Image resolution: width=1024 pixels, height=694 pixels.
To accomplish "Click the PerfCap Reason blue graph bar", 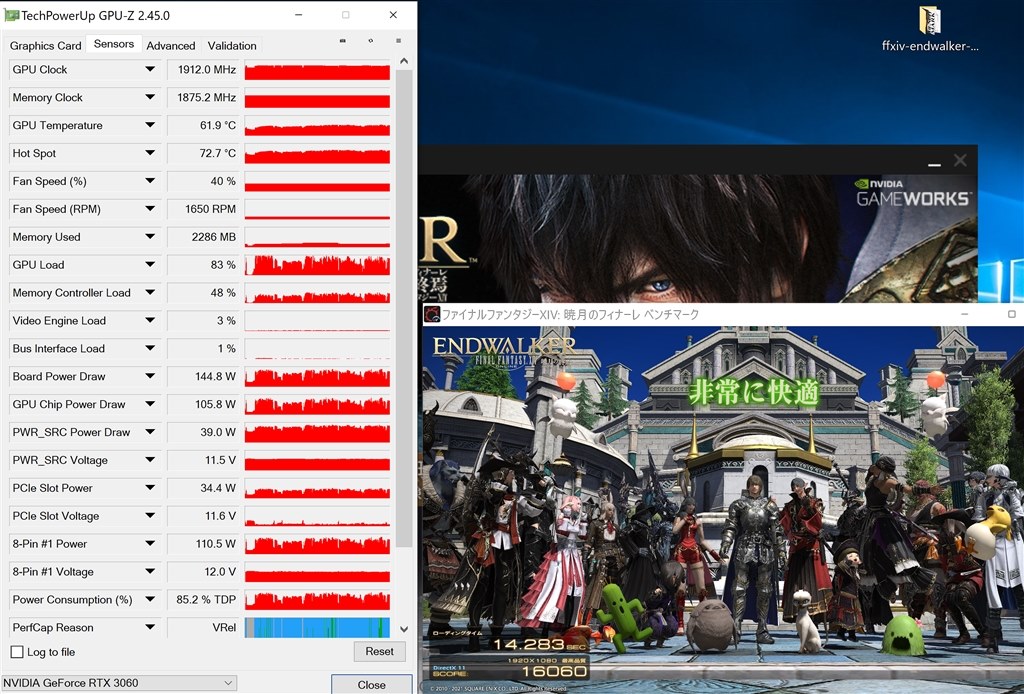I will coord(317,627).
